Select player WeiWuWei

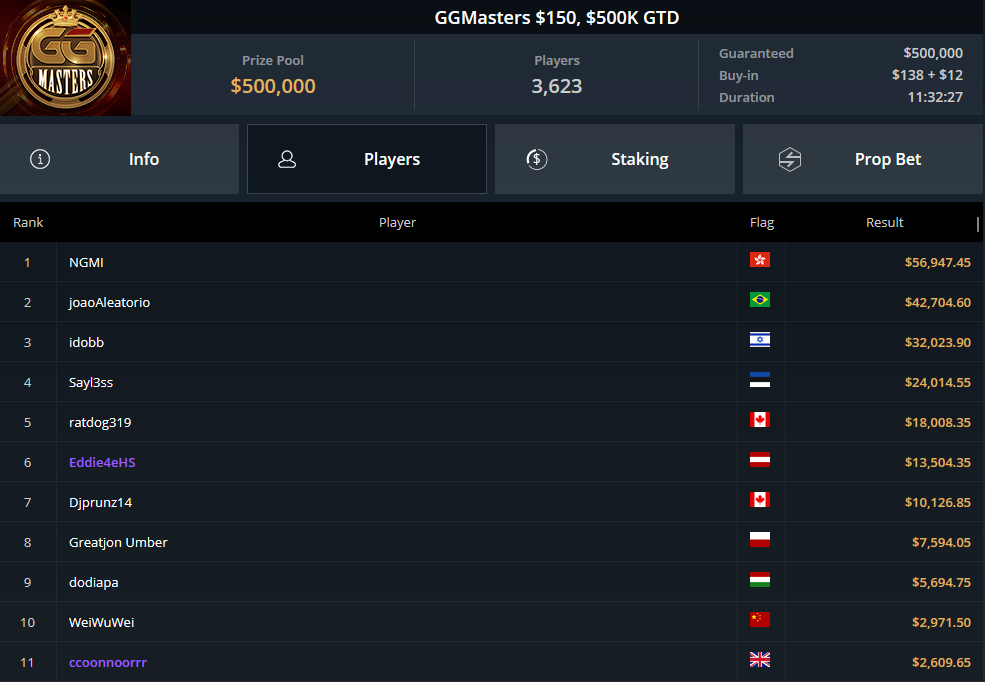[101, 622]
